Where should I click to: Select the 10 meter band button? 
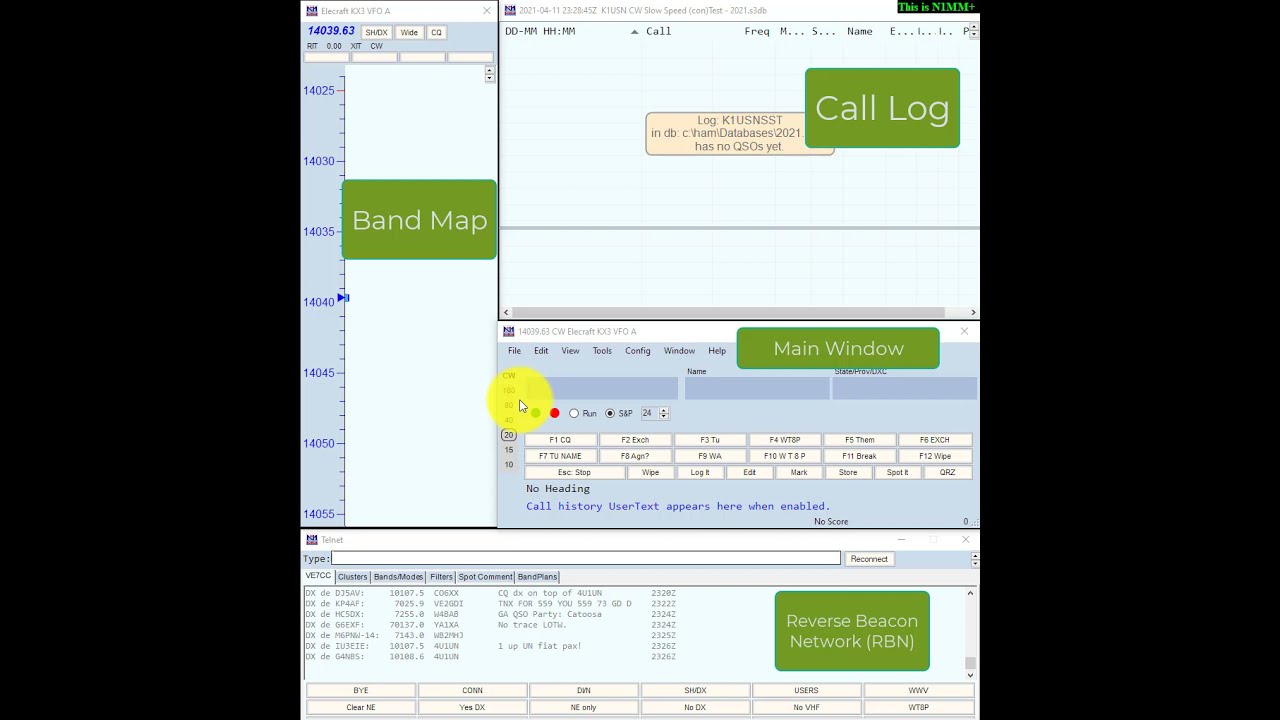[x=509, y=465]
